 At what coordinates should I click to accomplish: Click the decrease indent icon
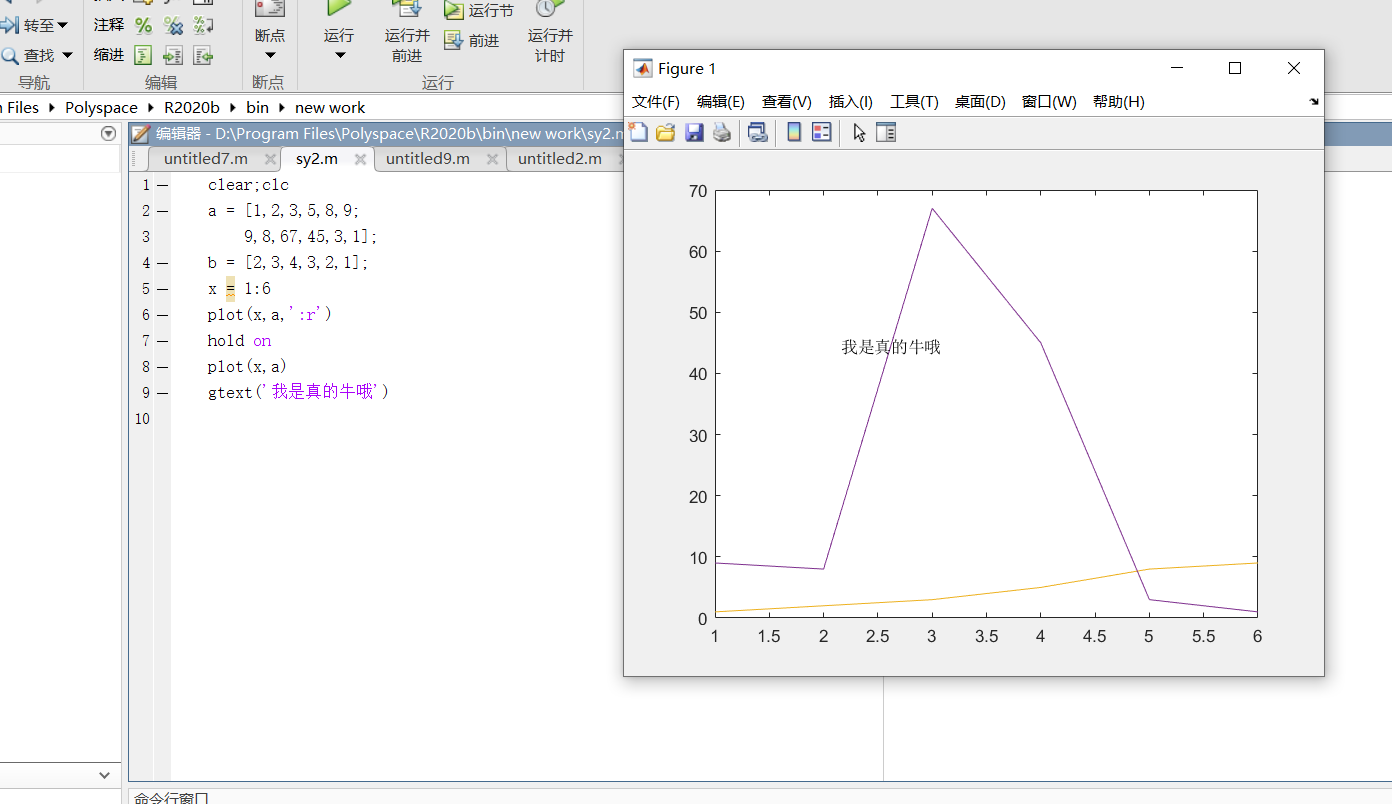[x=203, y=55]
